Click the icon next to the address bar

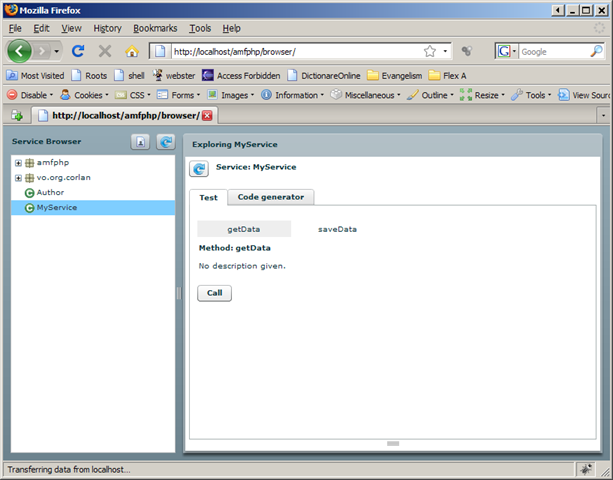coord(466,51)
